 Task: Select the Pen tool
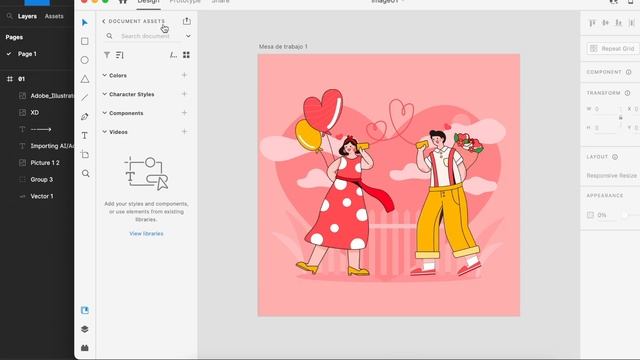84,117
